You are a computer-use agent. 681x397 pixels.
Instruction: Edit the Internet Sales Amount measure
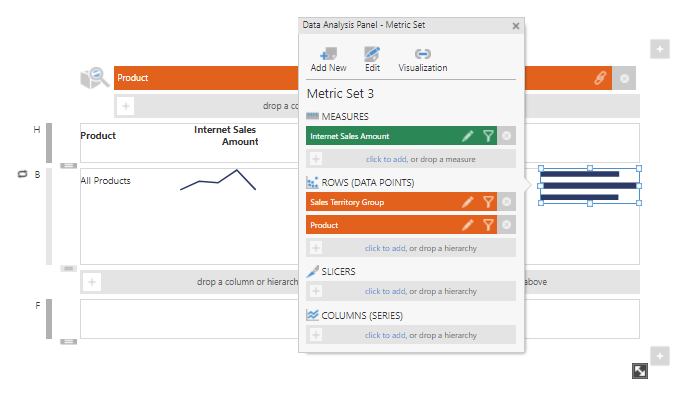tap(467, 136)
